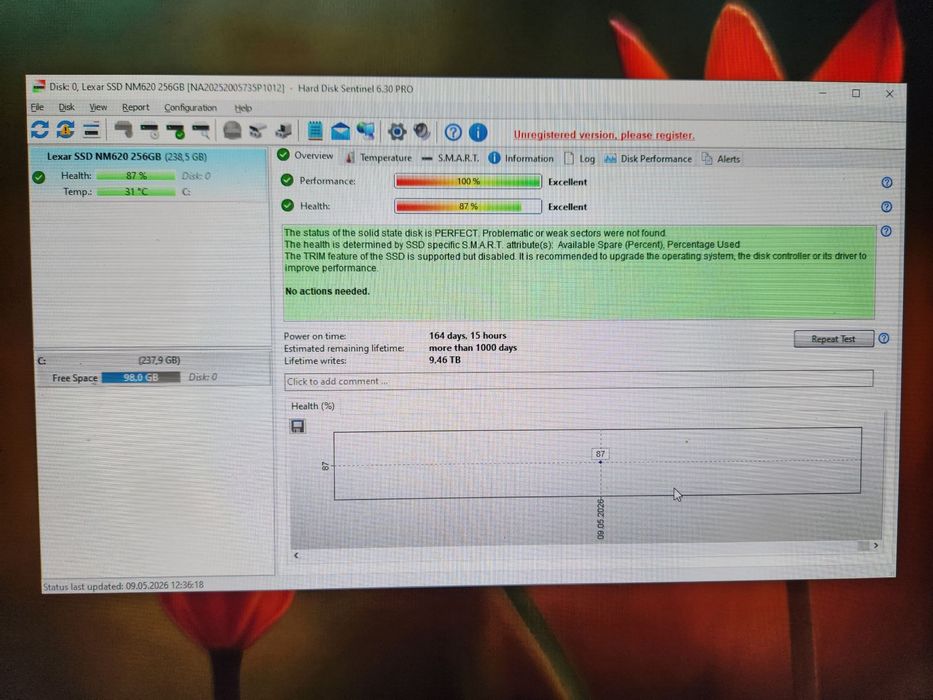This screenshot has width=933, height=700.
Task: Click the 'Click to add comment' field
Action: pyautogui.click(x=578, y=380)
